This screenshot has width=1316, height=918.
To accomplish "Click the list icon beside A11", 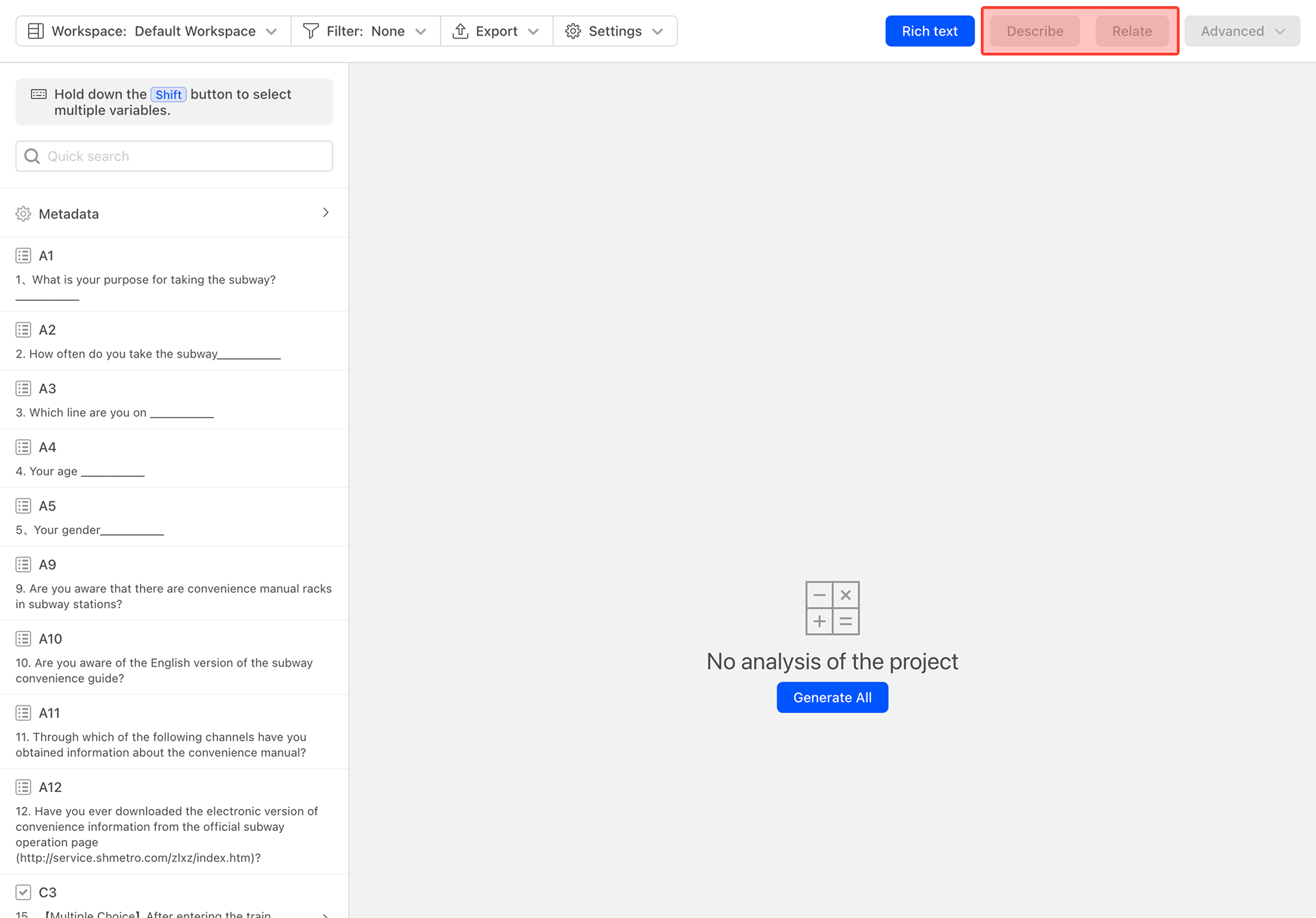I will (x=23, y=712).
